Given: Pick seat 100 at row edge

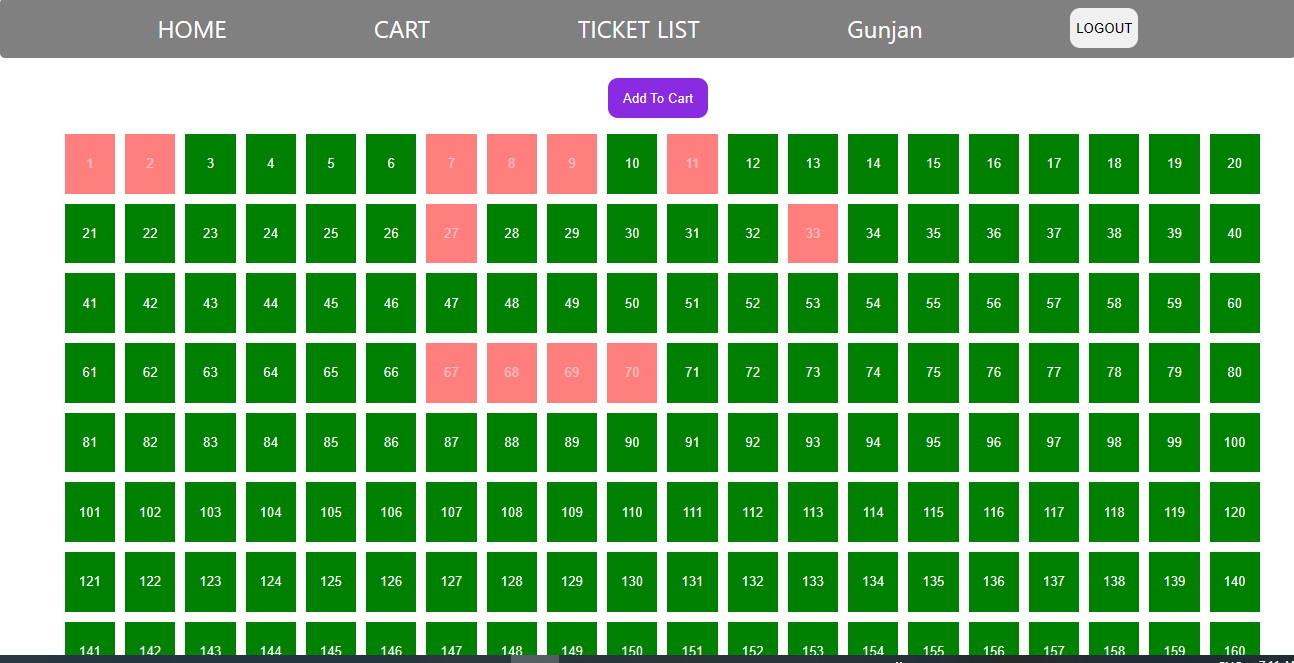Looking at the screenshot, I should tap(1234, 443).
